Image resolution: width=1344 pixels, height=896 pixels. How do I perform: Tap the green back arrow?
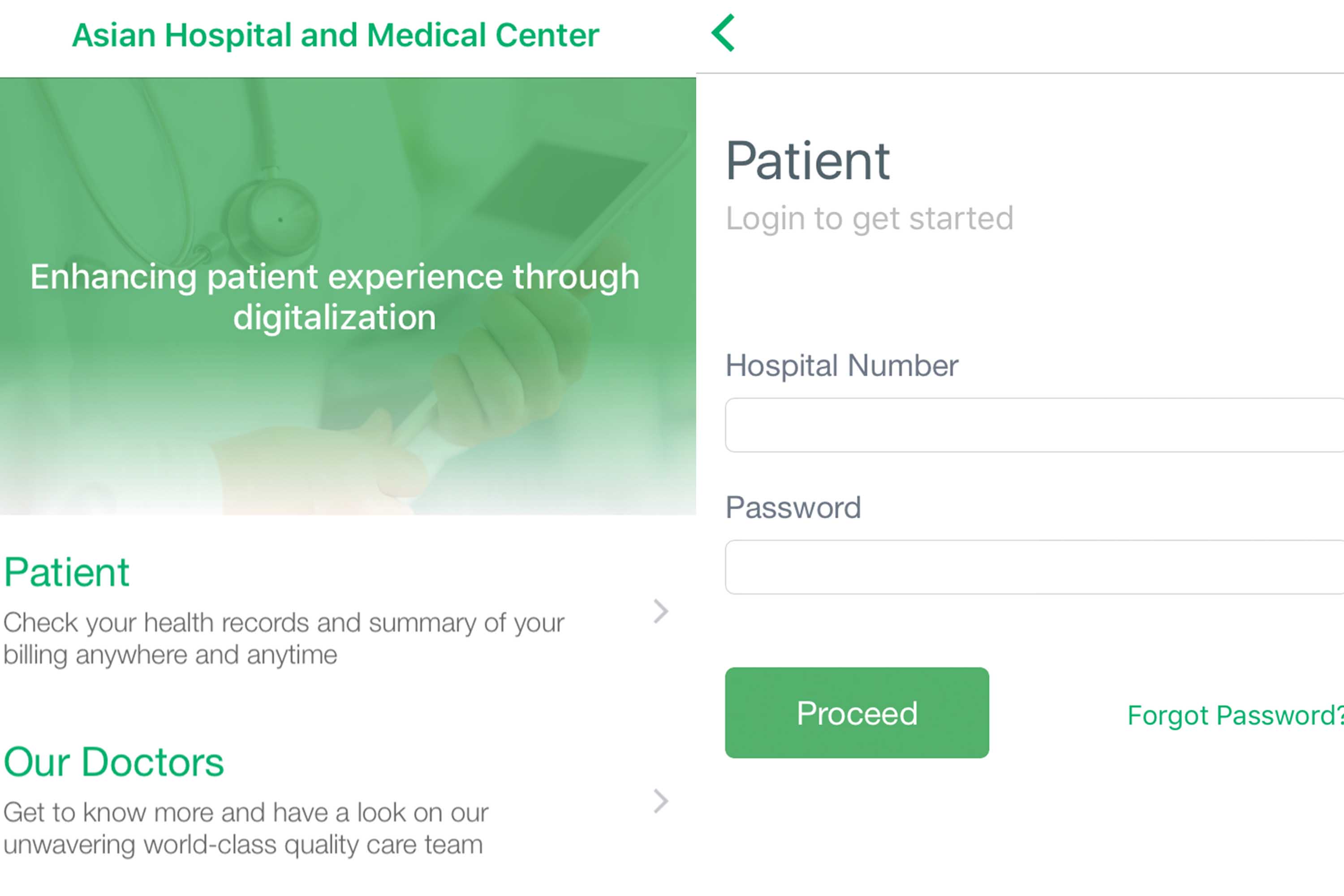pos(724,33)
